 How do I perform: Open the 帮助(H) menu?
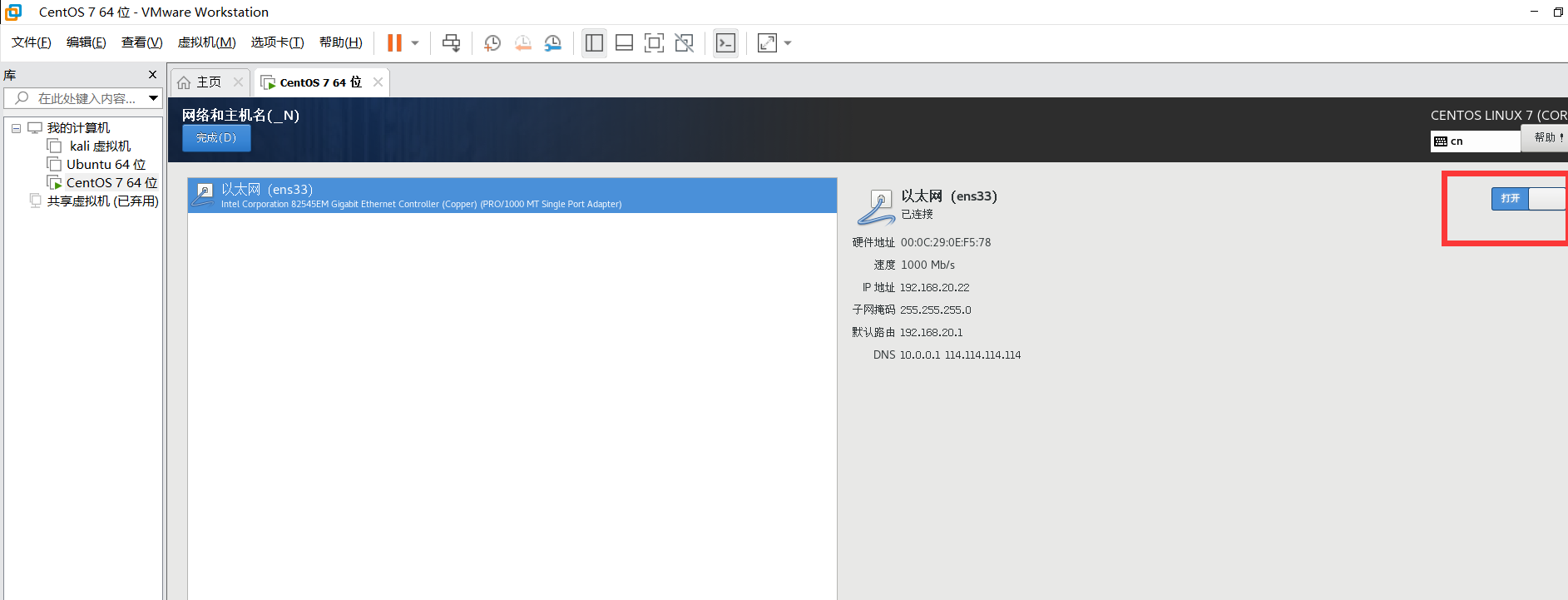[341, 42]
